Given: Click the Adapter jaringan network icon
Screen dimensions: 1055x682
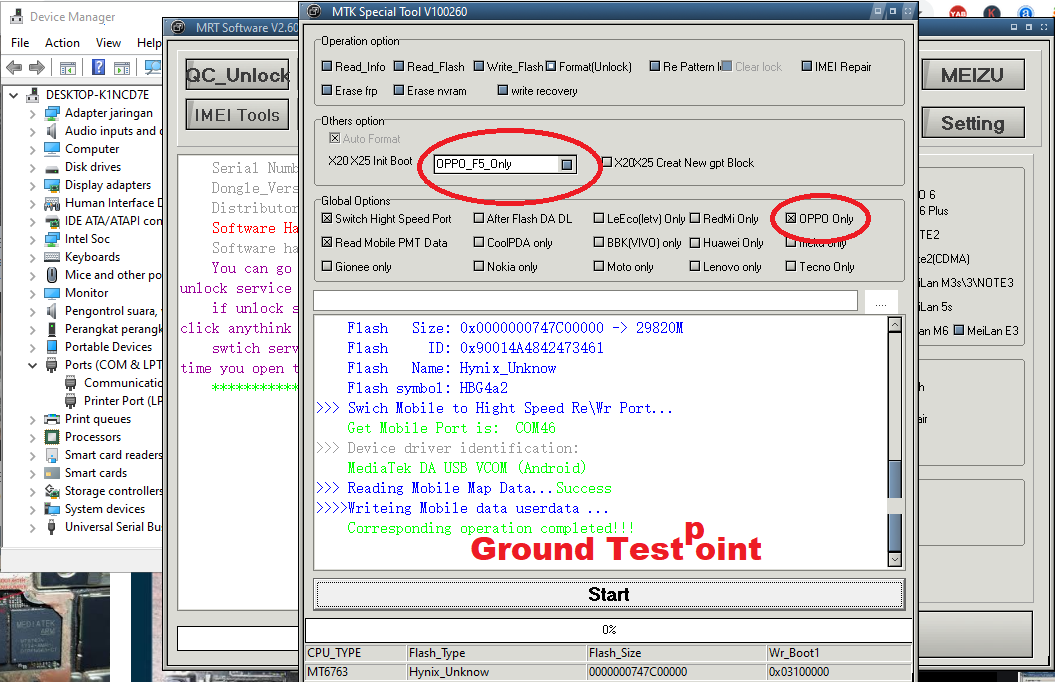Looking at the screenshot, I should (x=52, y=113).
